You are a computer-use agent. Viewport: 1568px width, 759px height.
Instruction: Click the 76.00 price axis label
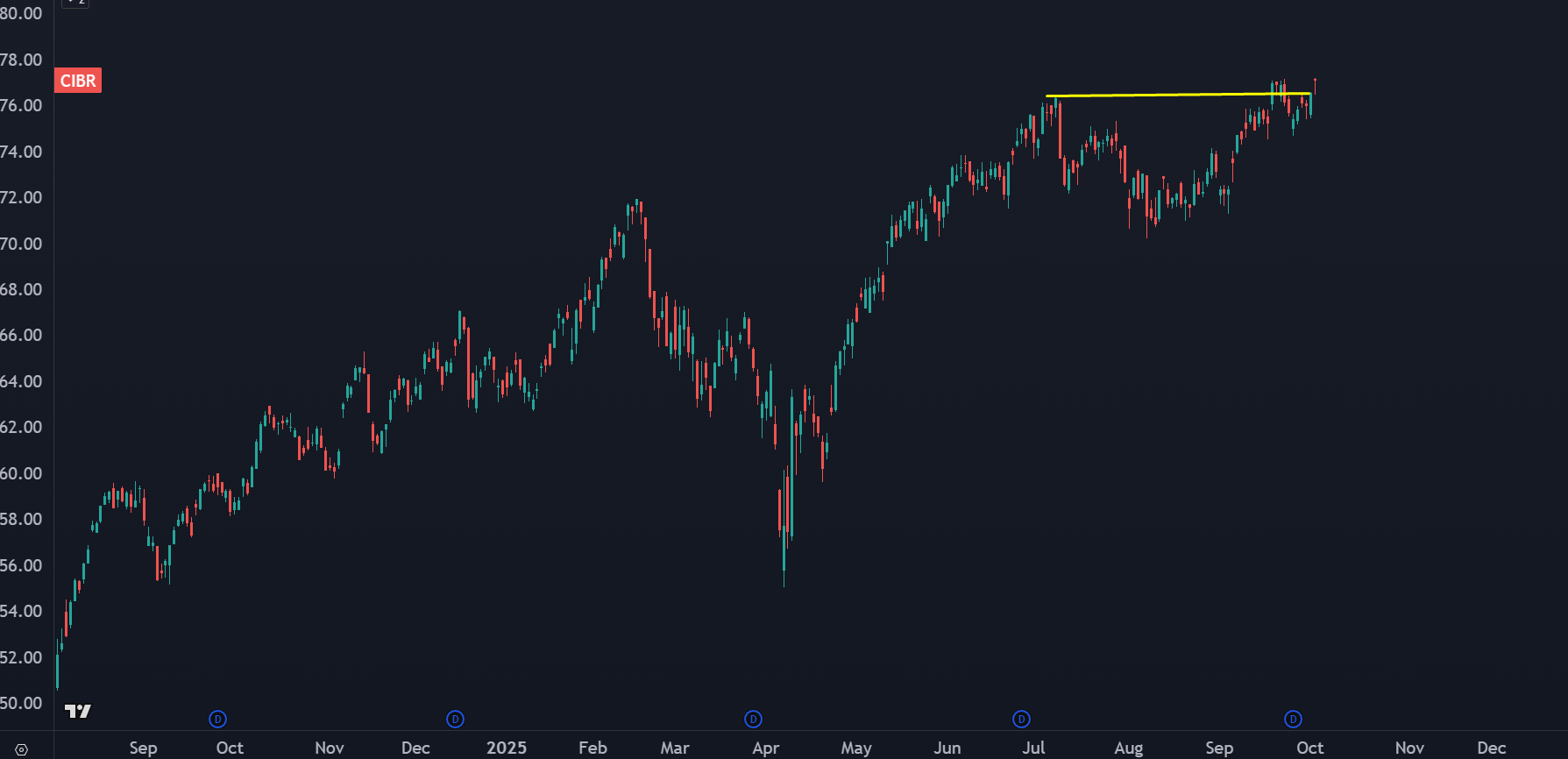pyautogui.click(x=21, y=105)
